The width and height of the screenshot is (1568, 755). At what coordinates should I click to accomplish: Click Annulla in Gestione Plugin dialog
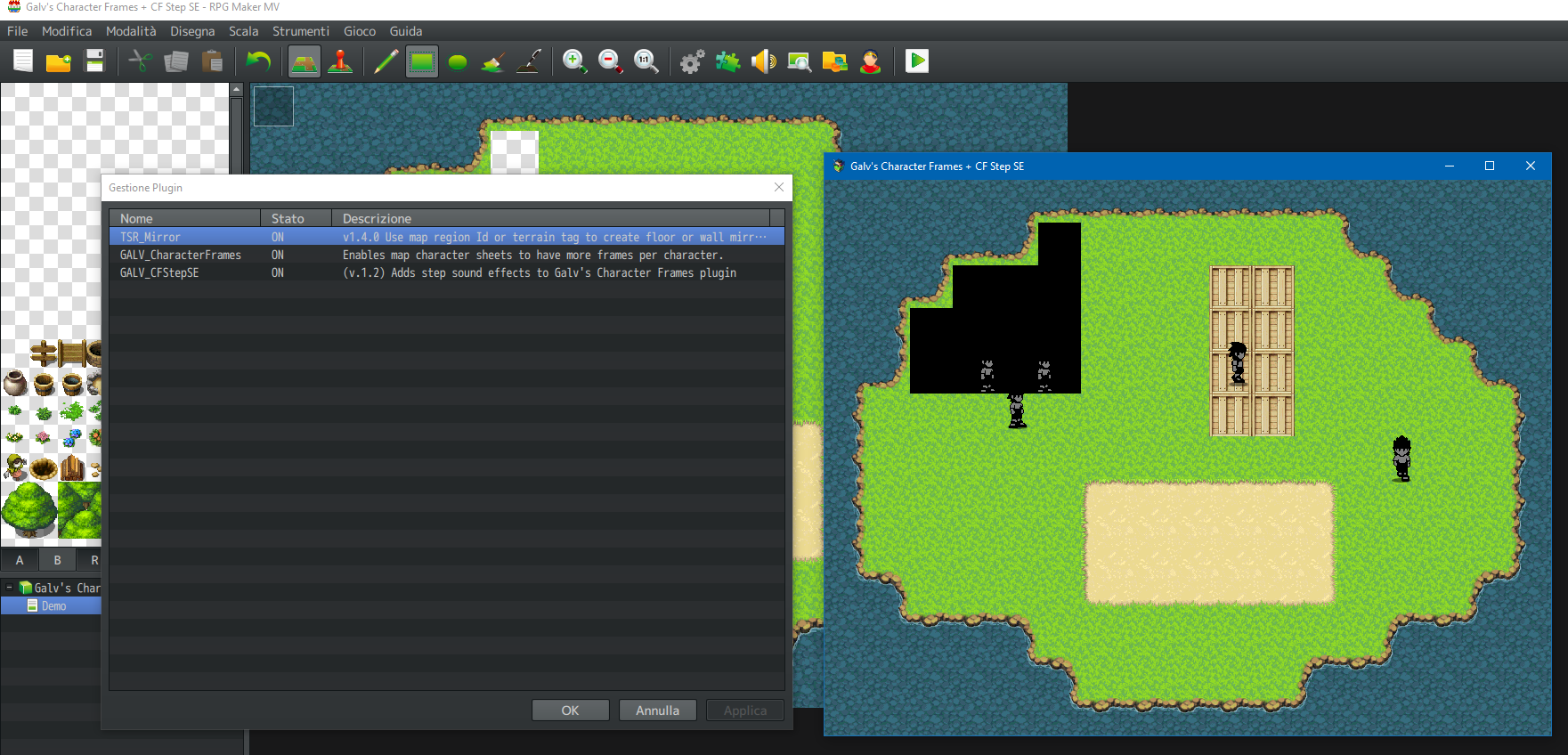pos(657,710)
